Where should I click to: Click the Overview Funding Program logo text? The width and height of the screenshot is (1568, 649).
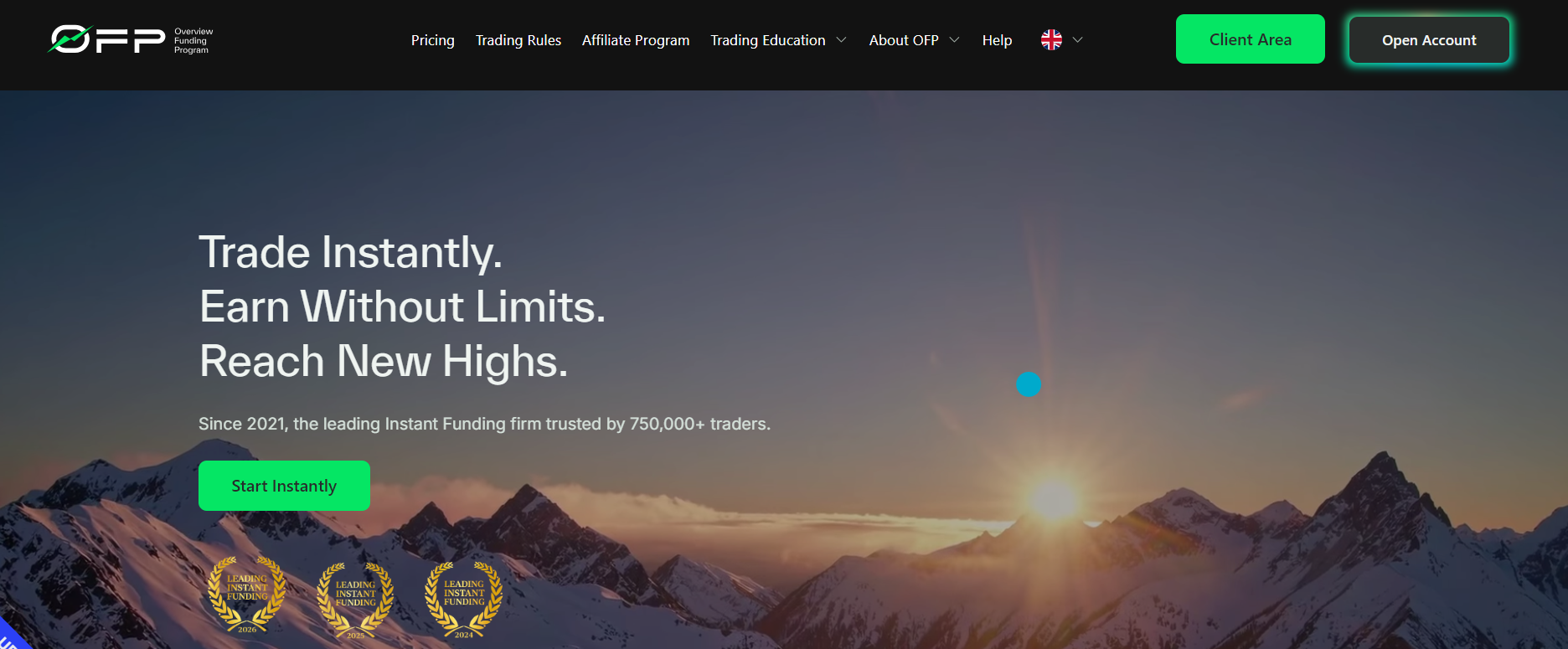[x=193, y=40]
